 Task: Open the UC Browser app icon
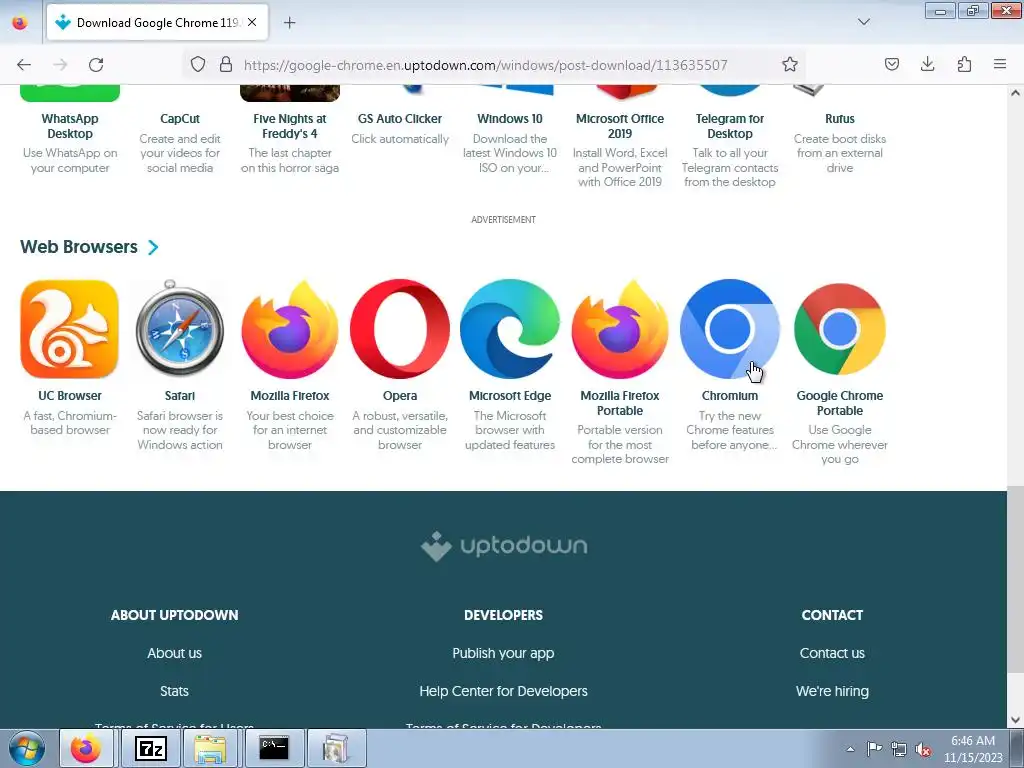point(70,329)
